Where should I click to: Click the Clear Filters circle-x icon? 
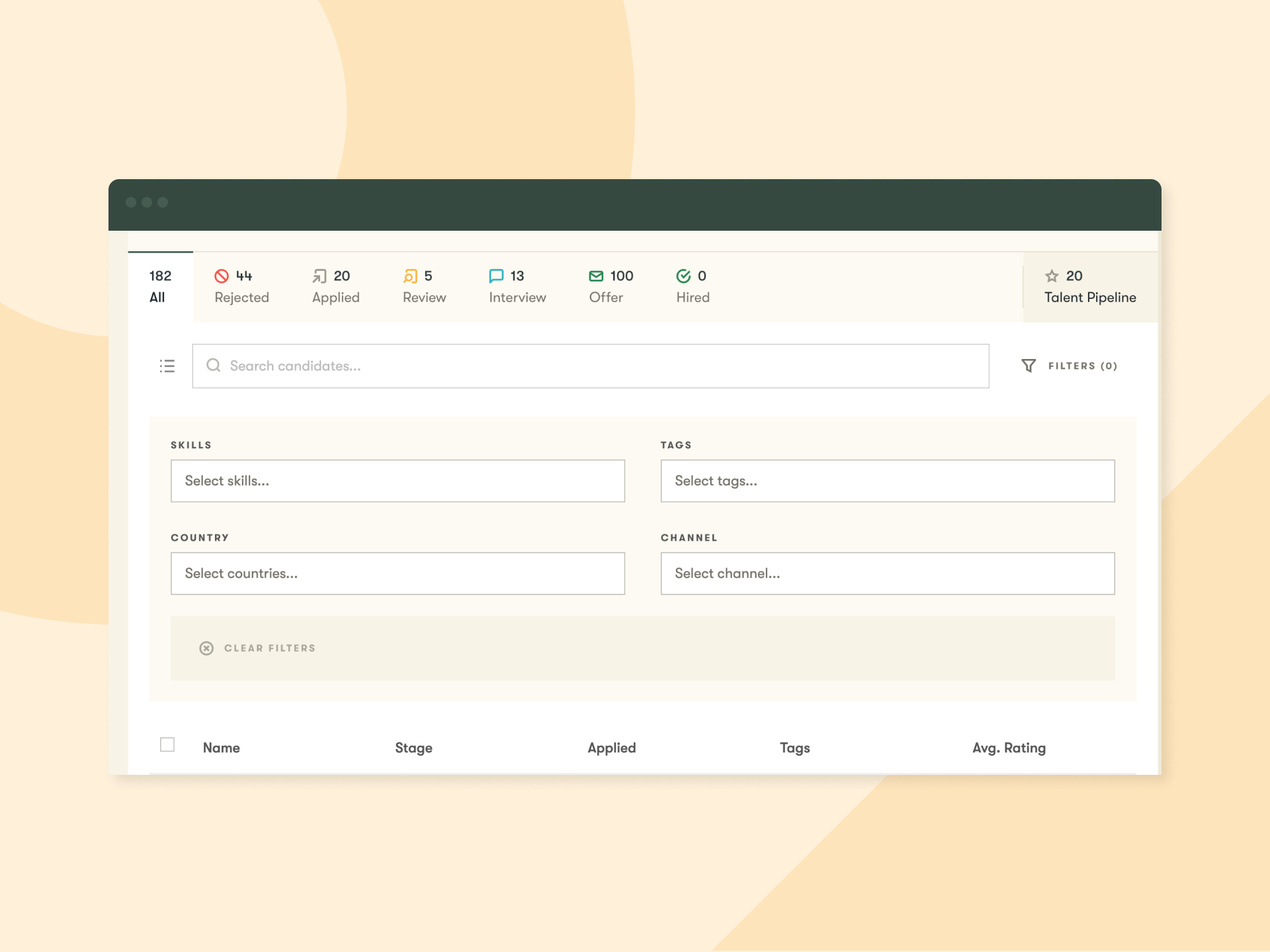[x=206, y=648]
